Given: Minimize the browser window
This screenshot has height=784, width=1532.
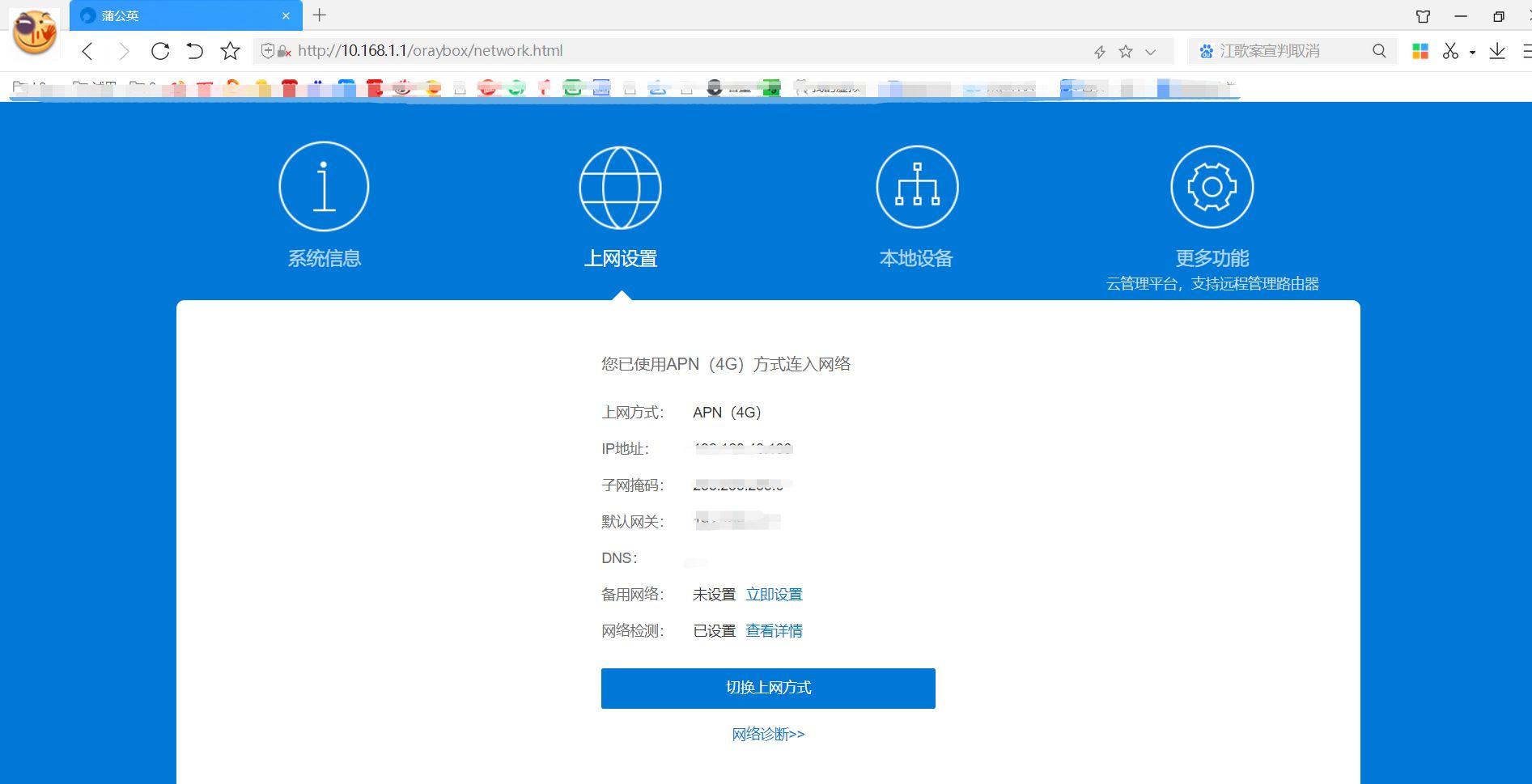Looking at the screenshot, I should tap(1460, 16).
